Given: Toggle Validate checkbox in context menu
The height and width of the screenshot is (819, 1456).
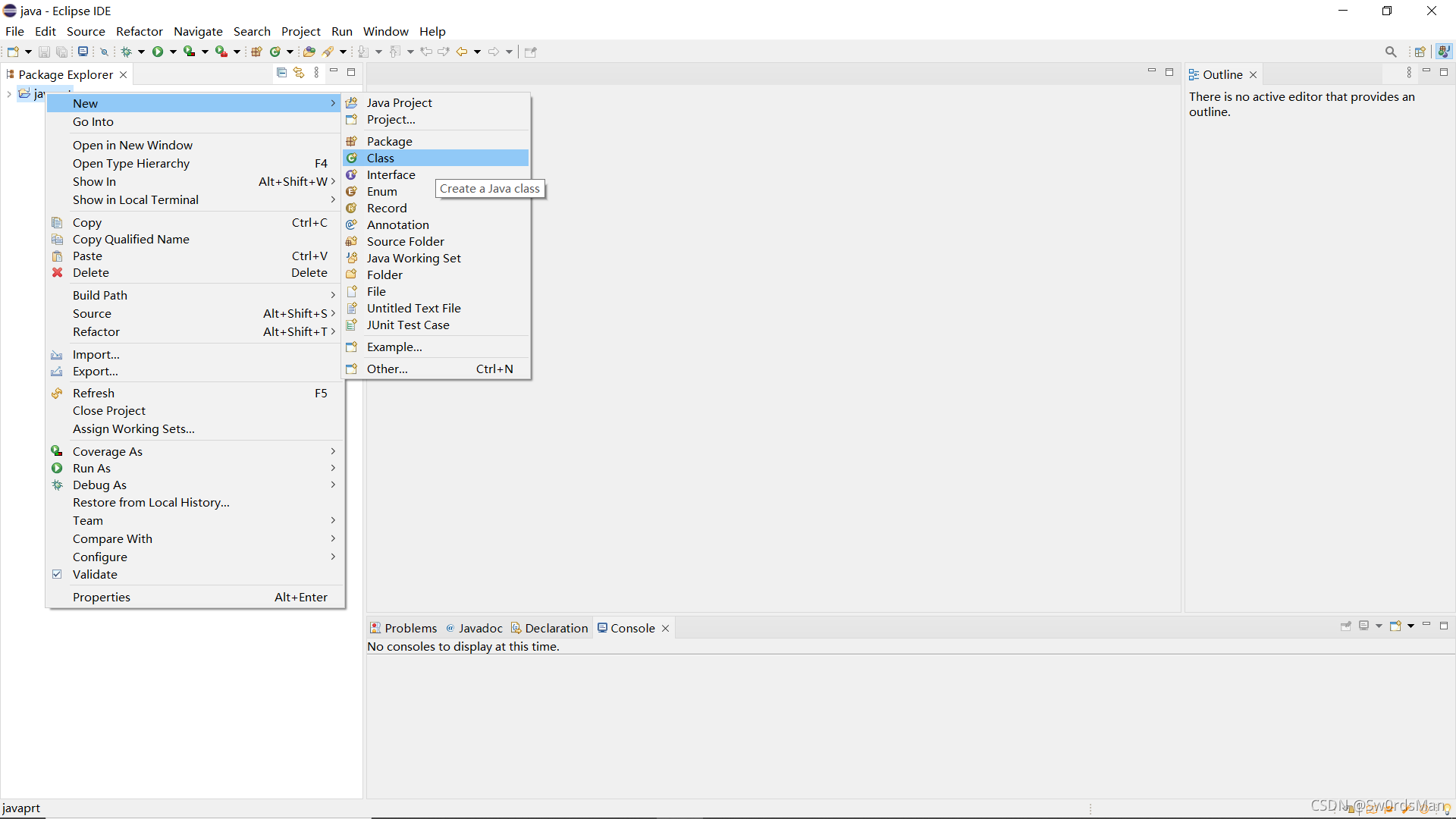Looking at the screenshot, I should (x=57, y=574).
